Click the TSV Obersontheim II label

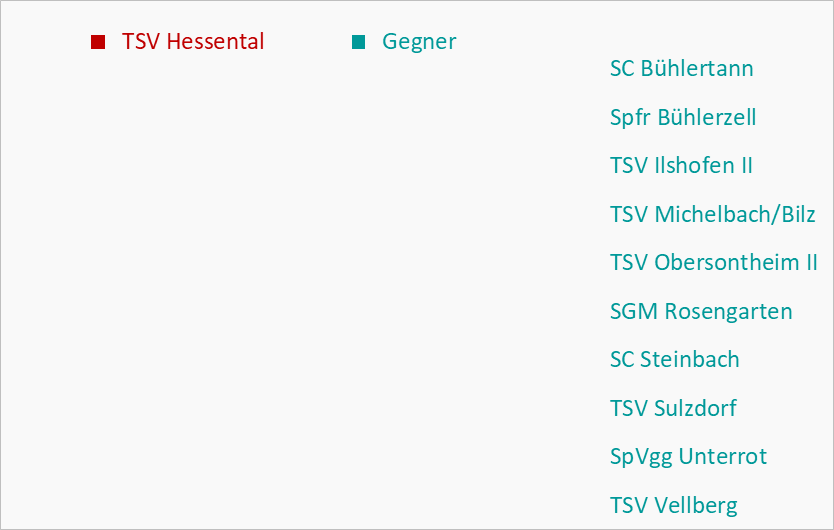coord(713,263)
